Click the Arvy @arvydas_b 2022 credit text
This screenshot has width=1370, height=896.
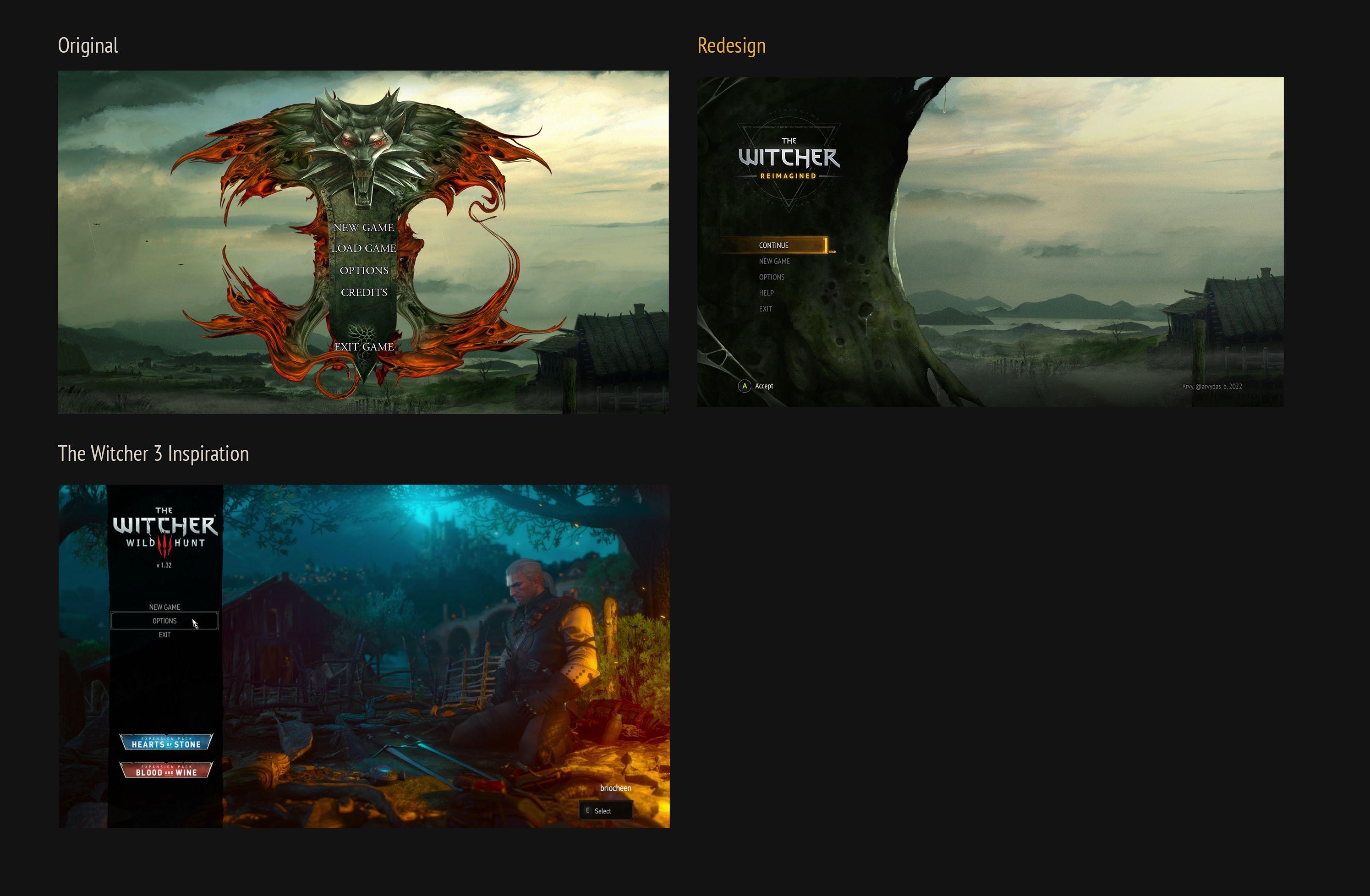click(1212, 387)
